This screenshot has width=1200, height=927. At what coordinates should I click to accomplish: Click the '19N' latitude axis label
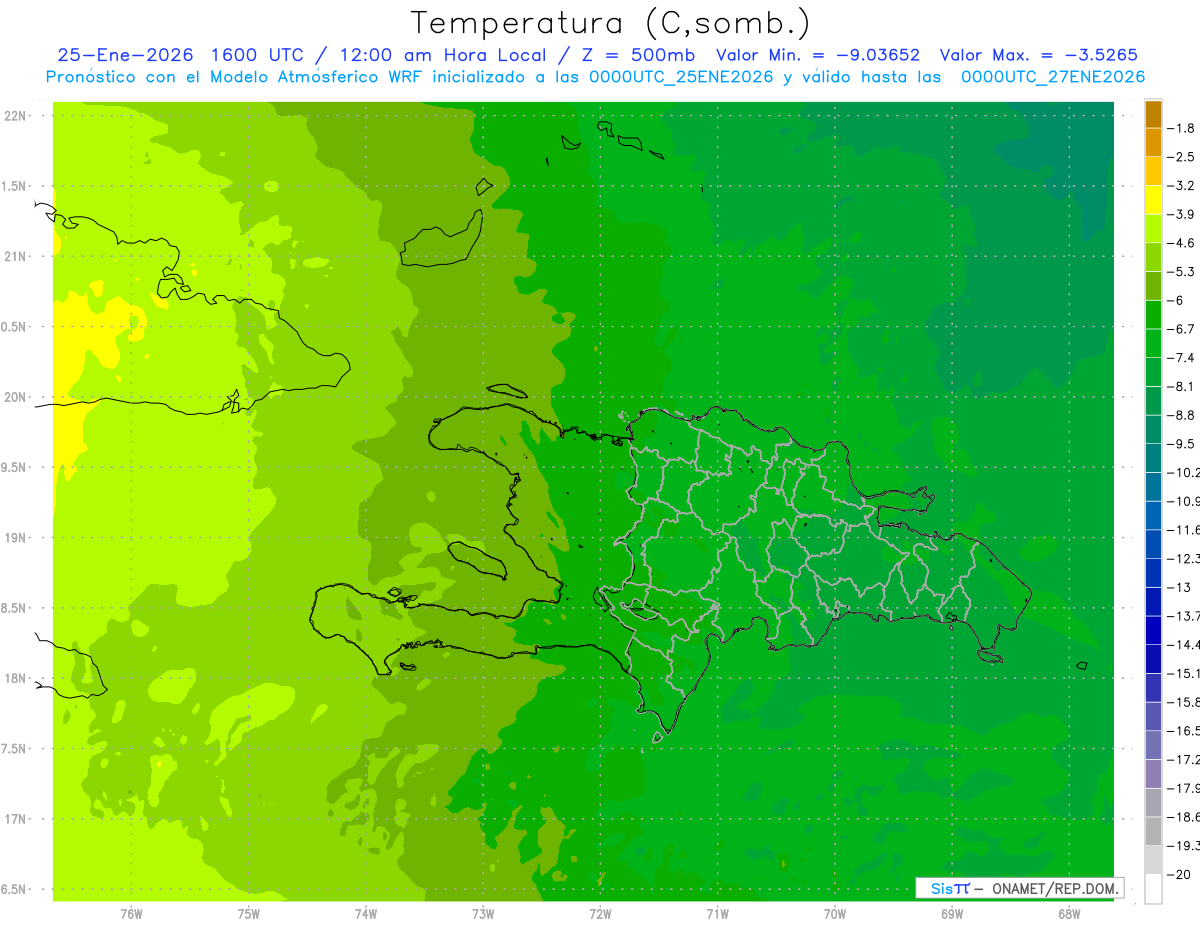(x=15, y=538)
